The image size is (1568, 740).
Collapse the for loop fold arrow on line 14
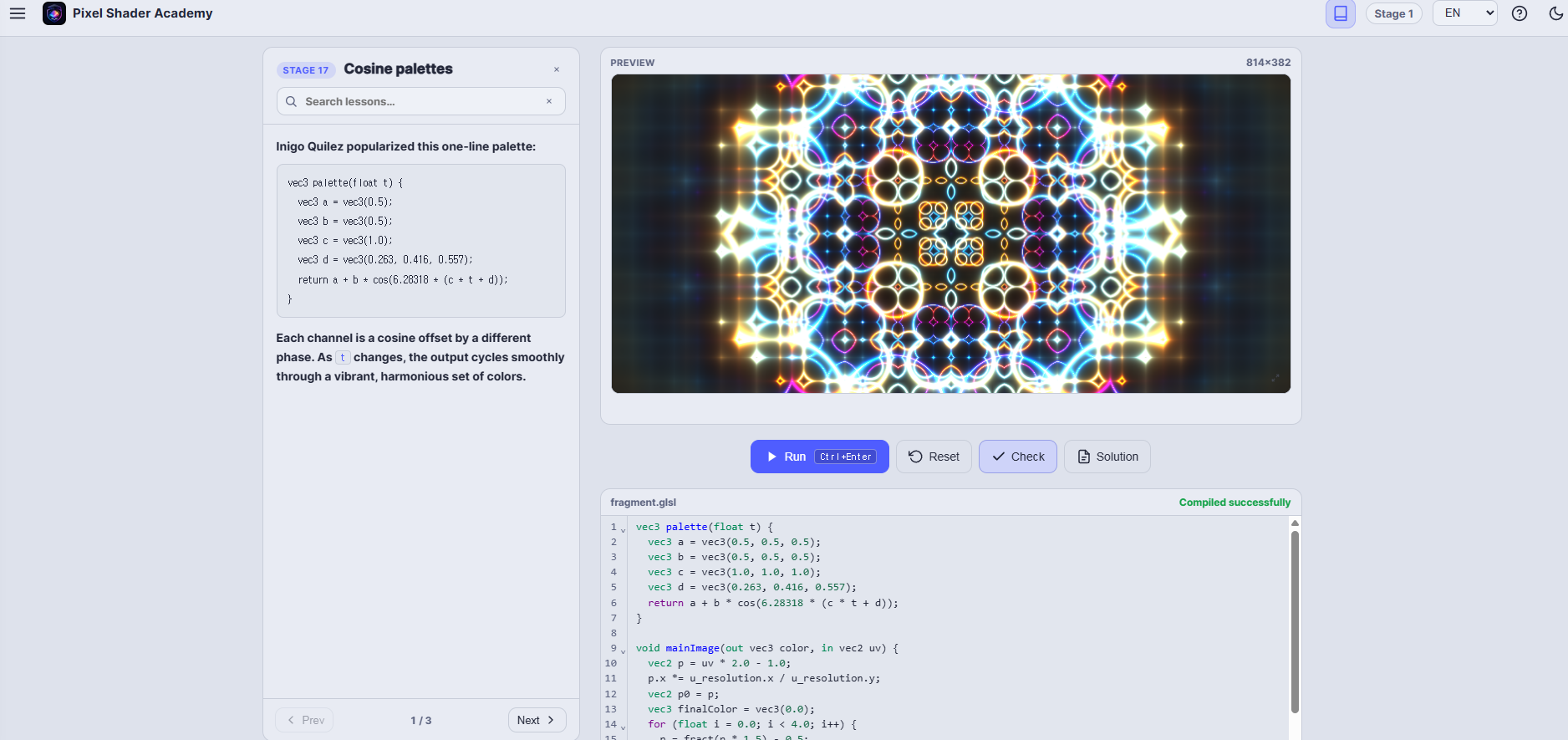coord(624,727)
